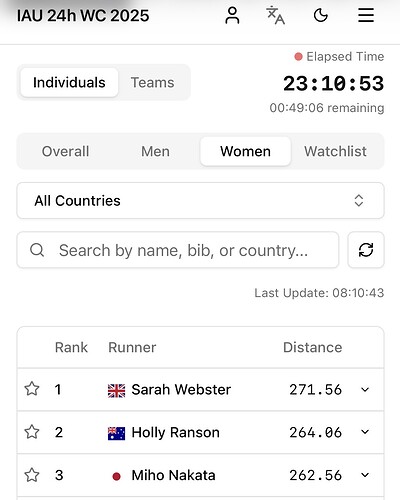Switch to the Teams tab
400x500 pixels.
152,82
